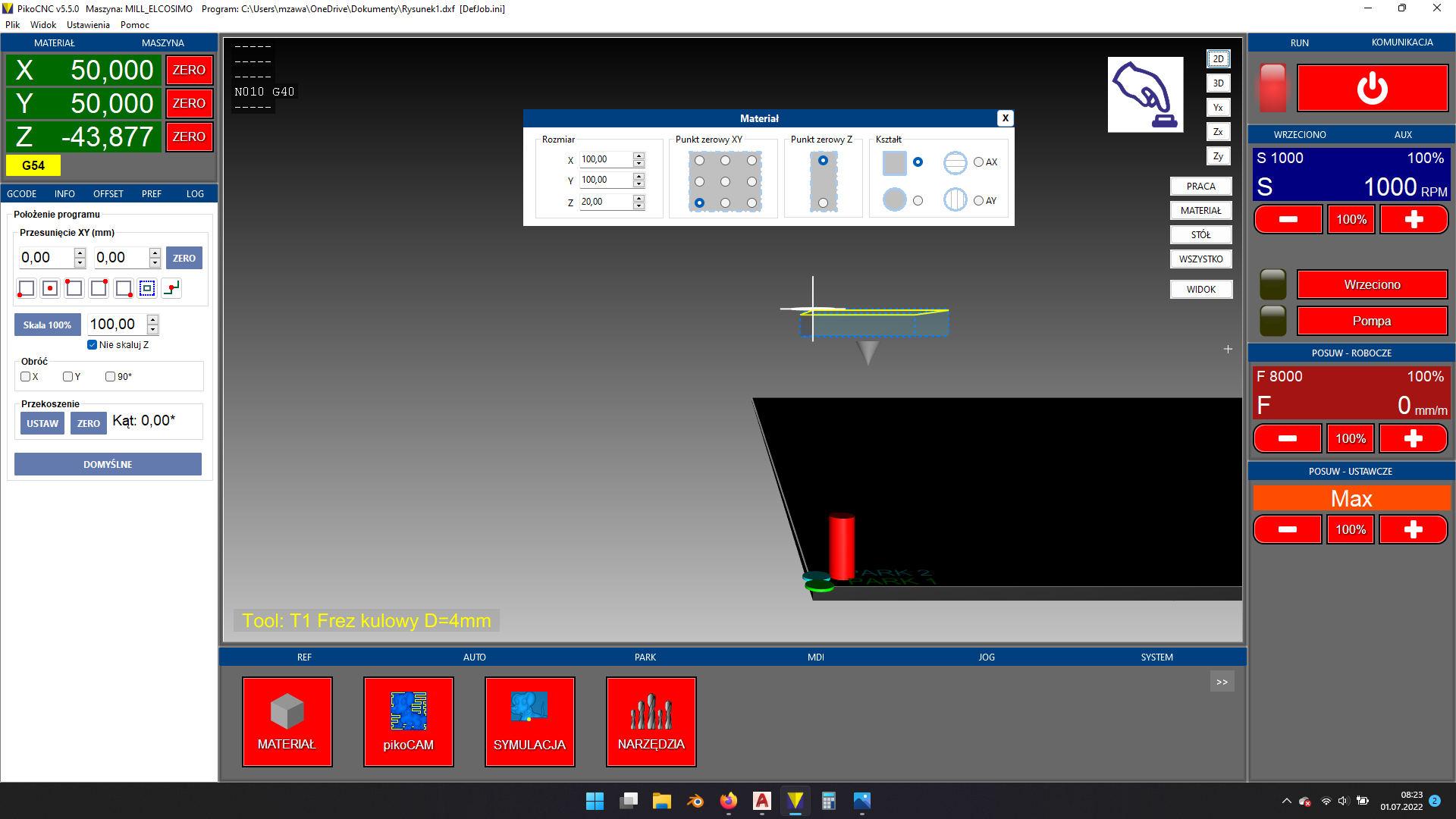Increase spindle speed with the plus button
This screenshot has height=819, width=1456.
pyautogui.click(x=1414, y=219)
